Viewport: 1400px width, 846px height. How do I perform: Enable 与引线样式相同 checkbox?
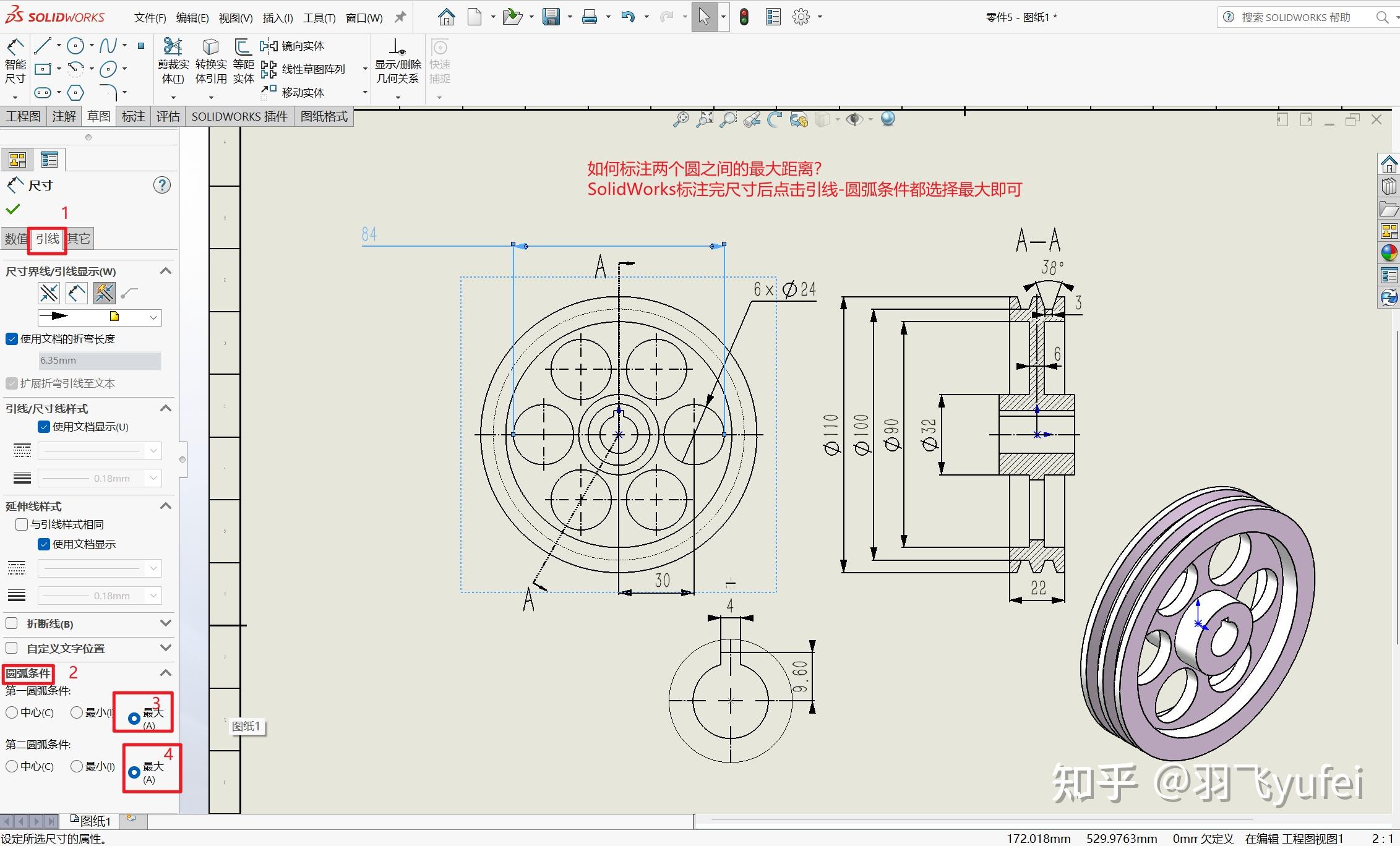coord(22,524)
